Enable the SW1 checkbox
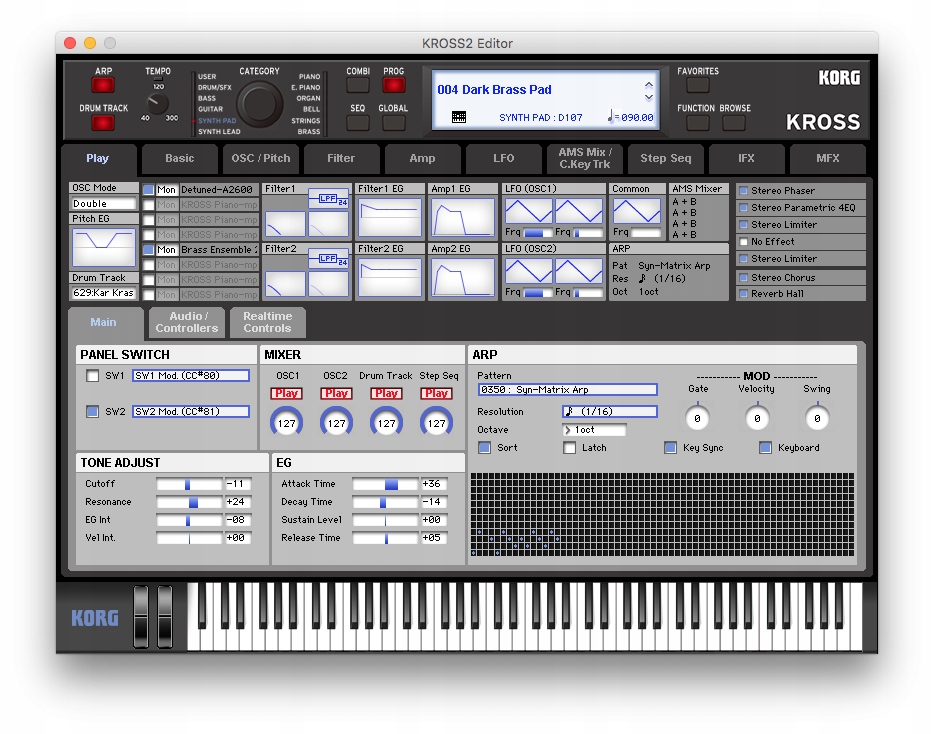Image resolution: width=934 pixels, height=734 pixels. click(92, 376)
